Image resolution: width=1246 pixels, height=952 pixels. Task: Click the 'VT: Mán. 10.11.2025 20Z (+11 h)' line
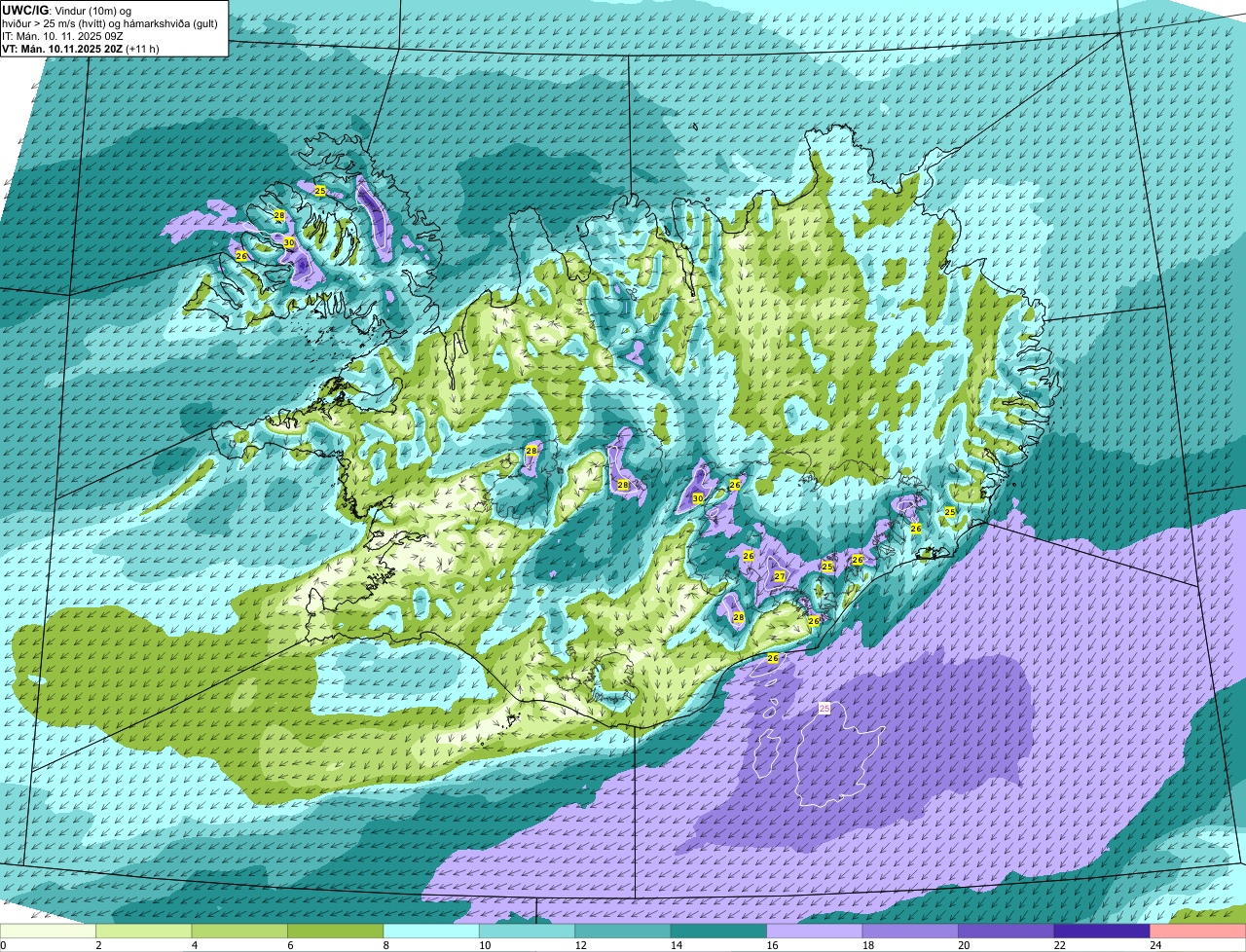point(81,48)
